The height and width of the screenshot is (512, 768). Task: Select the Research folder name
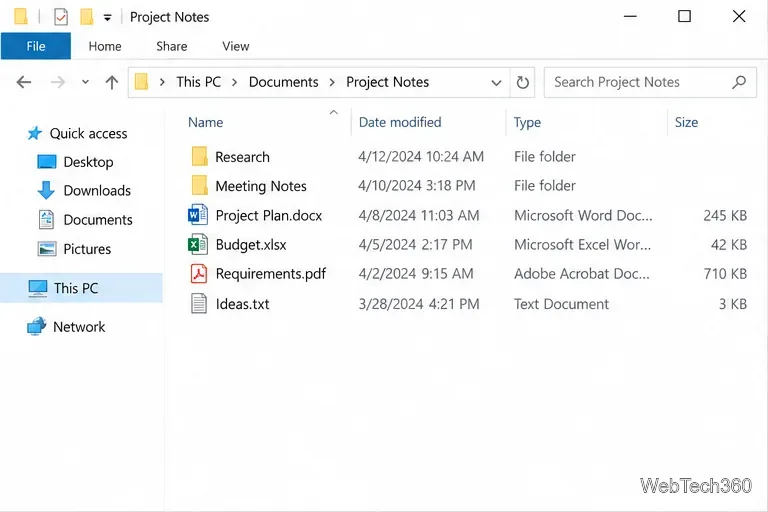pos(242,157)
